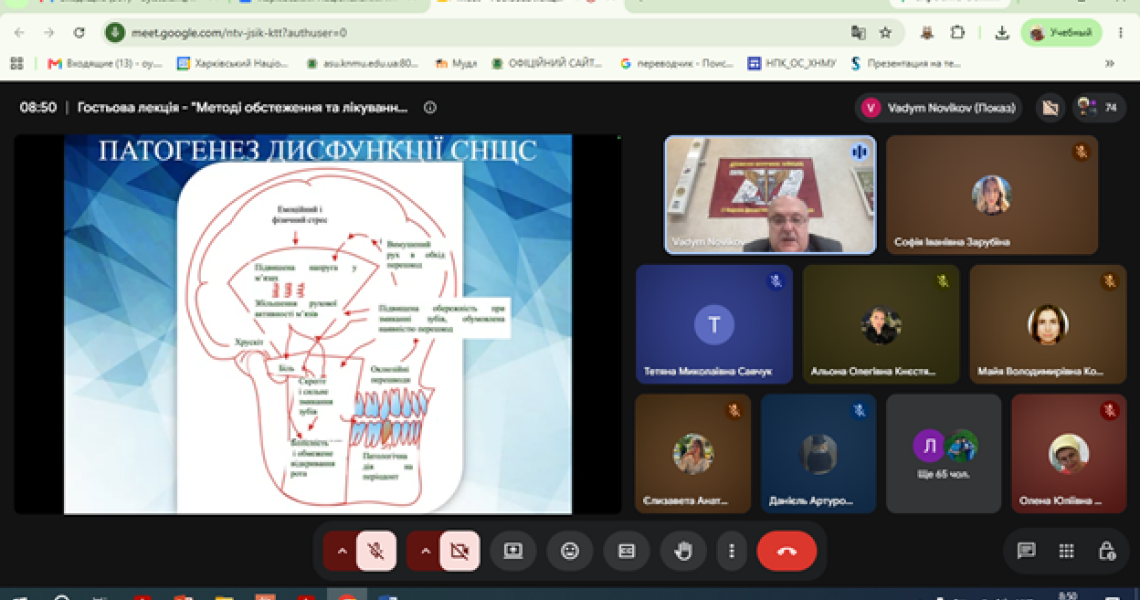
Task: Bookmark this page with the star icon
Action: click(885, 33)
